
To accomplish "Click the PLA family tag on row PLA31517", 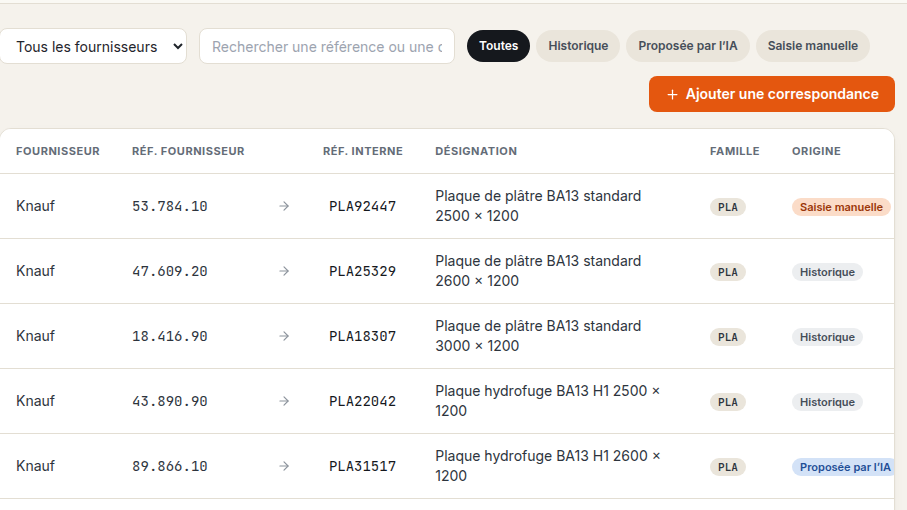I will [728, 467].
